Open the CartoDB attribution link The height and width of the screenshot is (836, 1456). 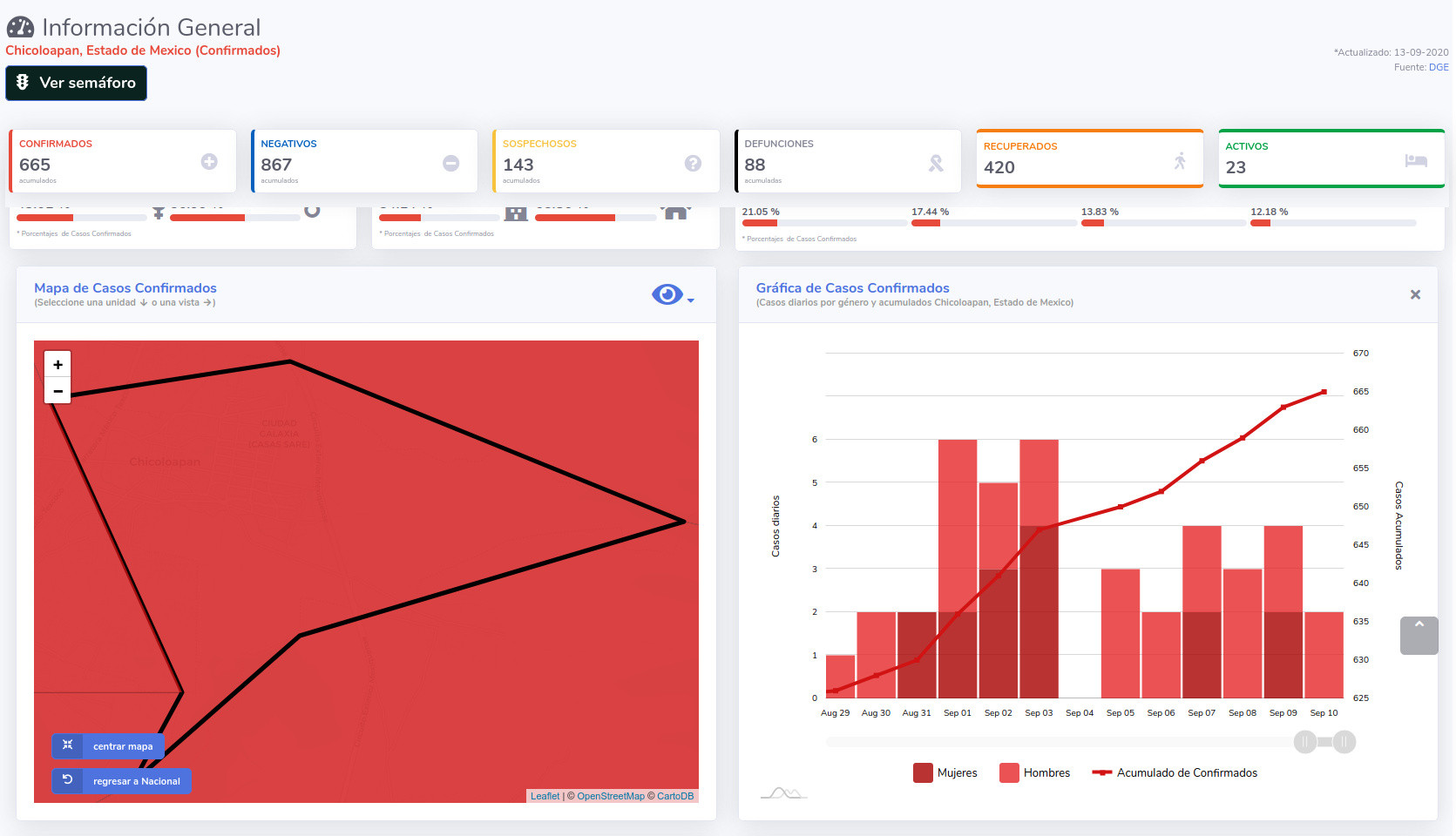[675, 796]
